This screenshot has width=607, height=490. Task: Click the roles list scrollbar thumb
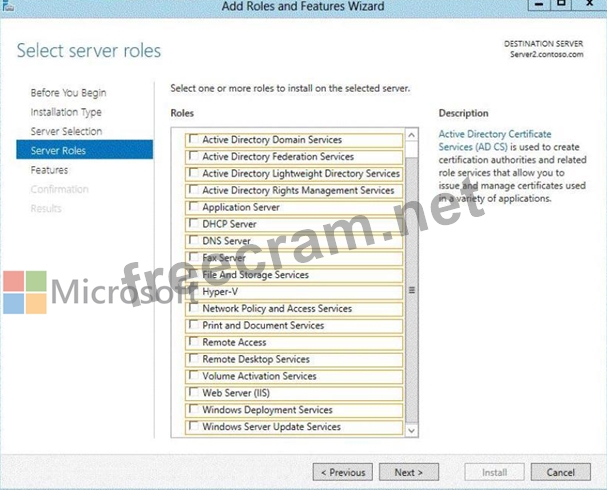click(x=412, y=290)
